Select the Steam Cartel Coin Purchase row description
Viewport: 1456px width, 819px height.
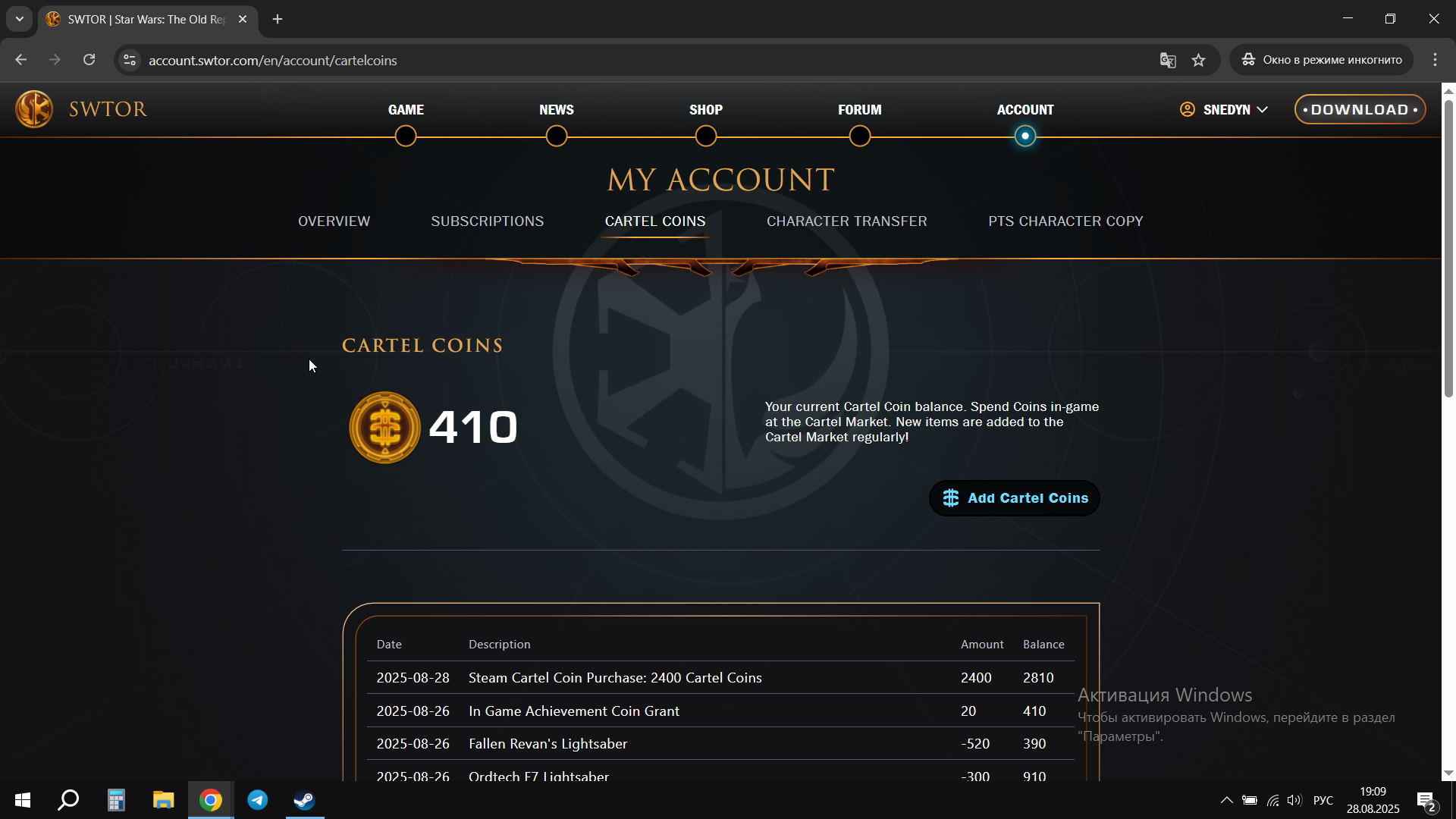point(615,678)
